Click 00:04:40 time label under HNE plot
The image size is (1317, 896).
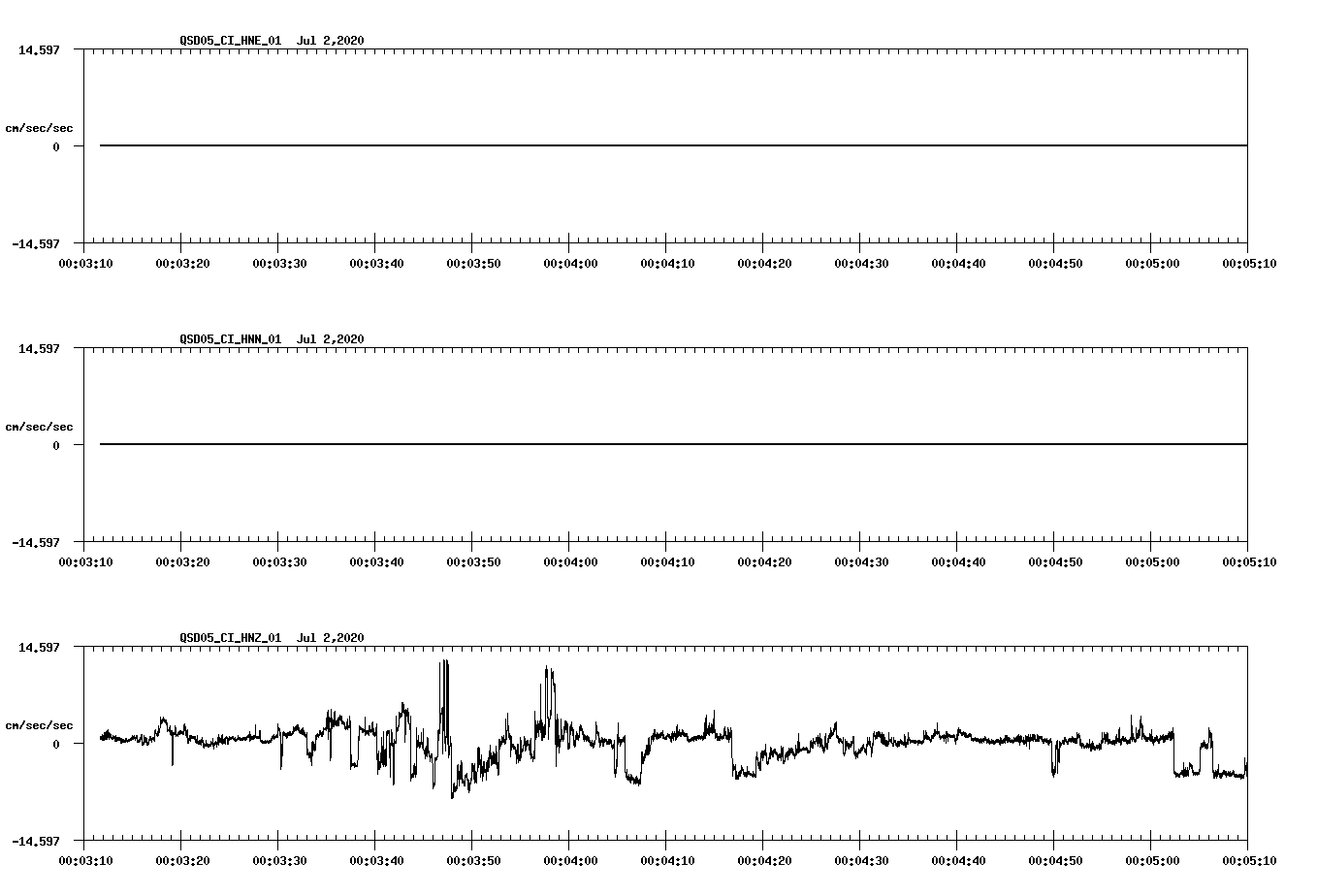click(958, 263)
